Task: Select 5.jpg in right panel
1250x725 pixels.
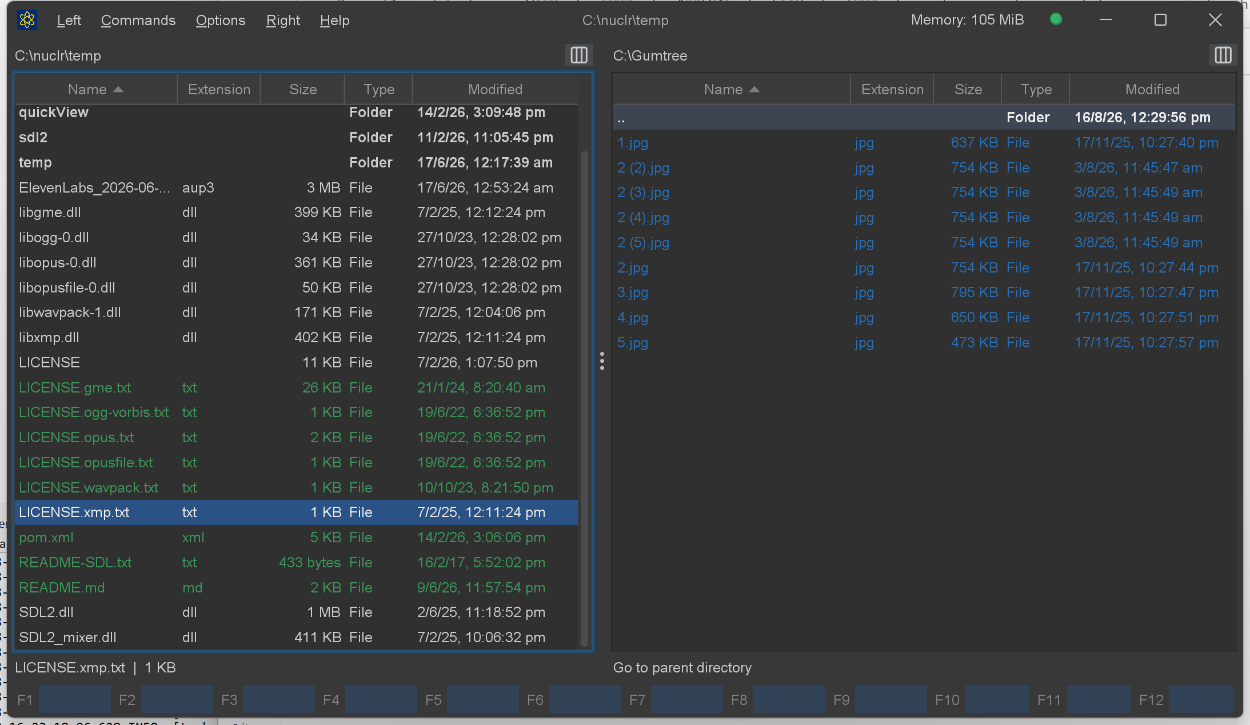Action: pyautogui.click(x=924, y=342)
